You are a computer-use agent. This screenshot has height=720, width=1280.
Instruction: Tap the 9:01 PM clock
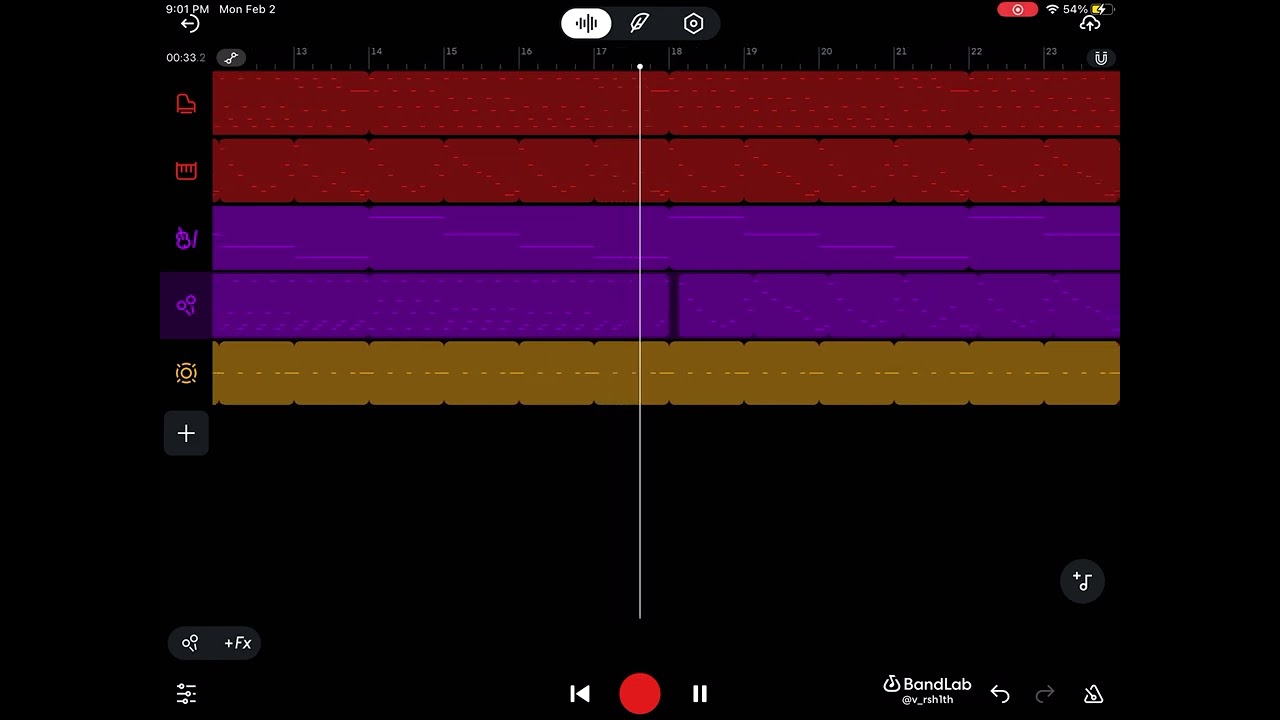tap(187, 9)
